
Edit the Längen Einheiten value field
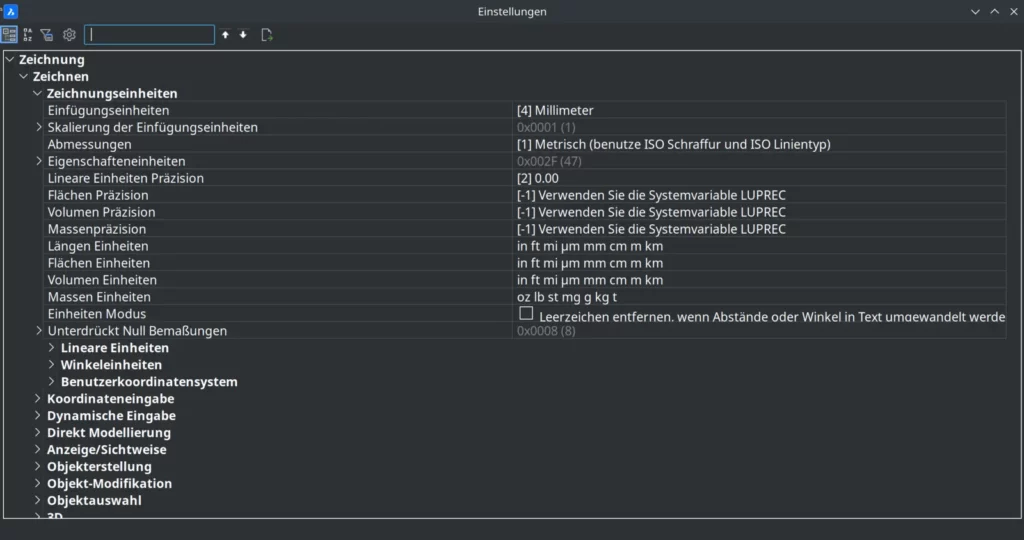tap(759, 246)
